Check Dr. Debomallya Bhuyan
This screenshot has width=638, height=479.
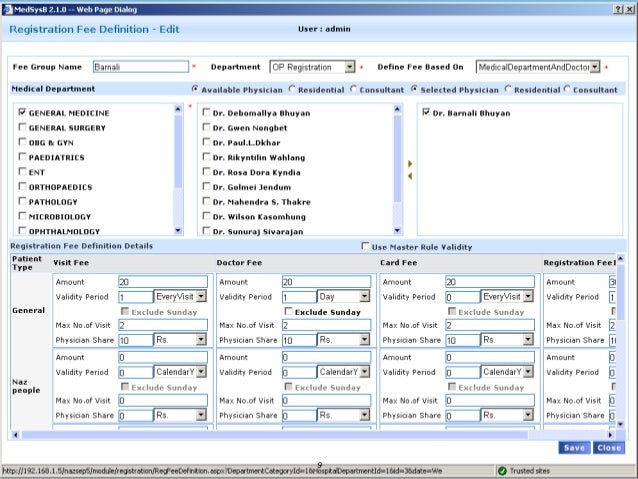pos(206,112)
